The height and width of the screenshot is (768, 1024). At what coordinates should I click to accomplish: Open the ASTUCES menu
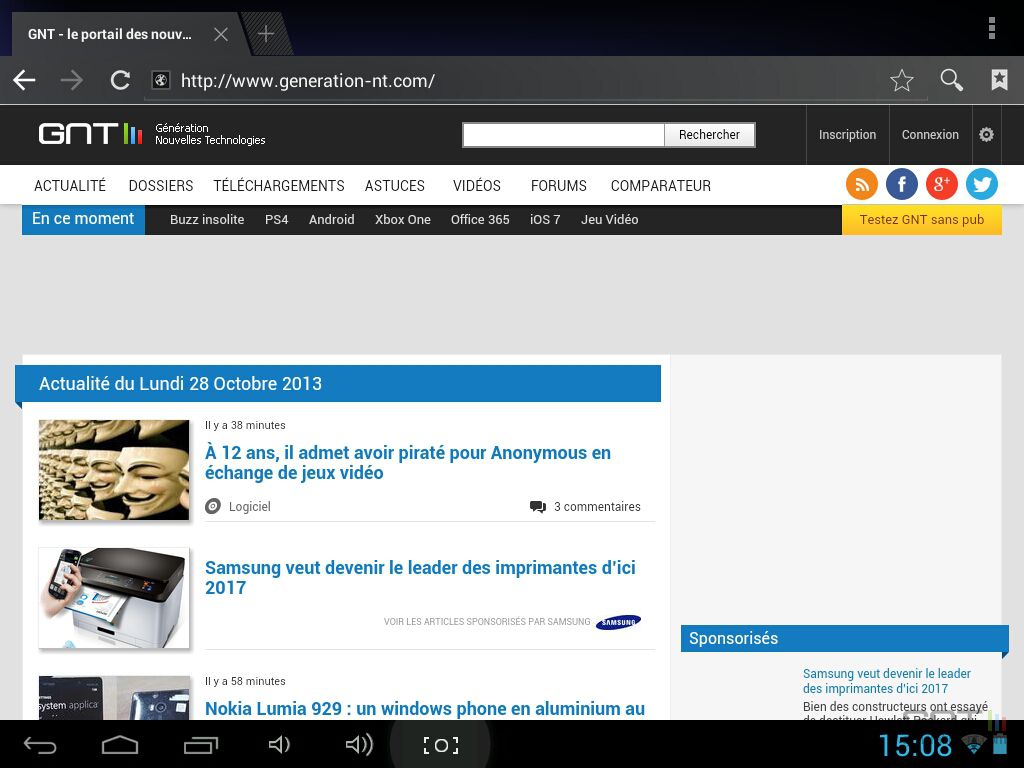click(394, 185)
